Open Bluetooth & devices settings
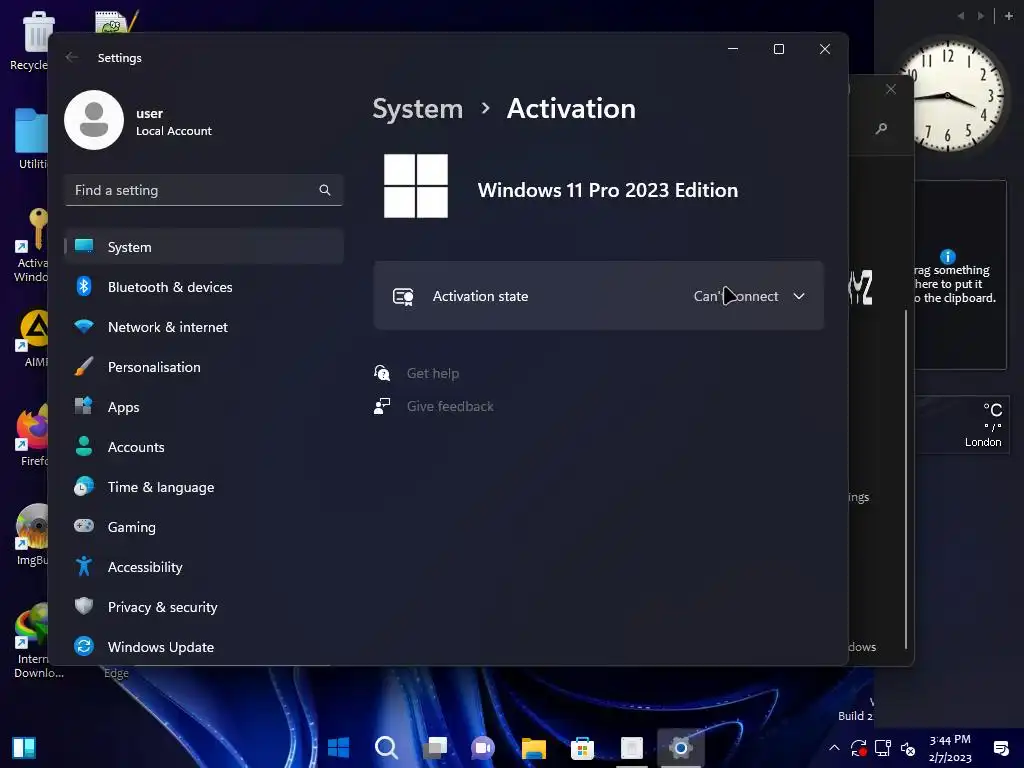The height and width of the screenshot is (768, 1024). (x=204, y=287)
